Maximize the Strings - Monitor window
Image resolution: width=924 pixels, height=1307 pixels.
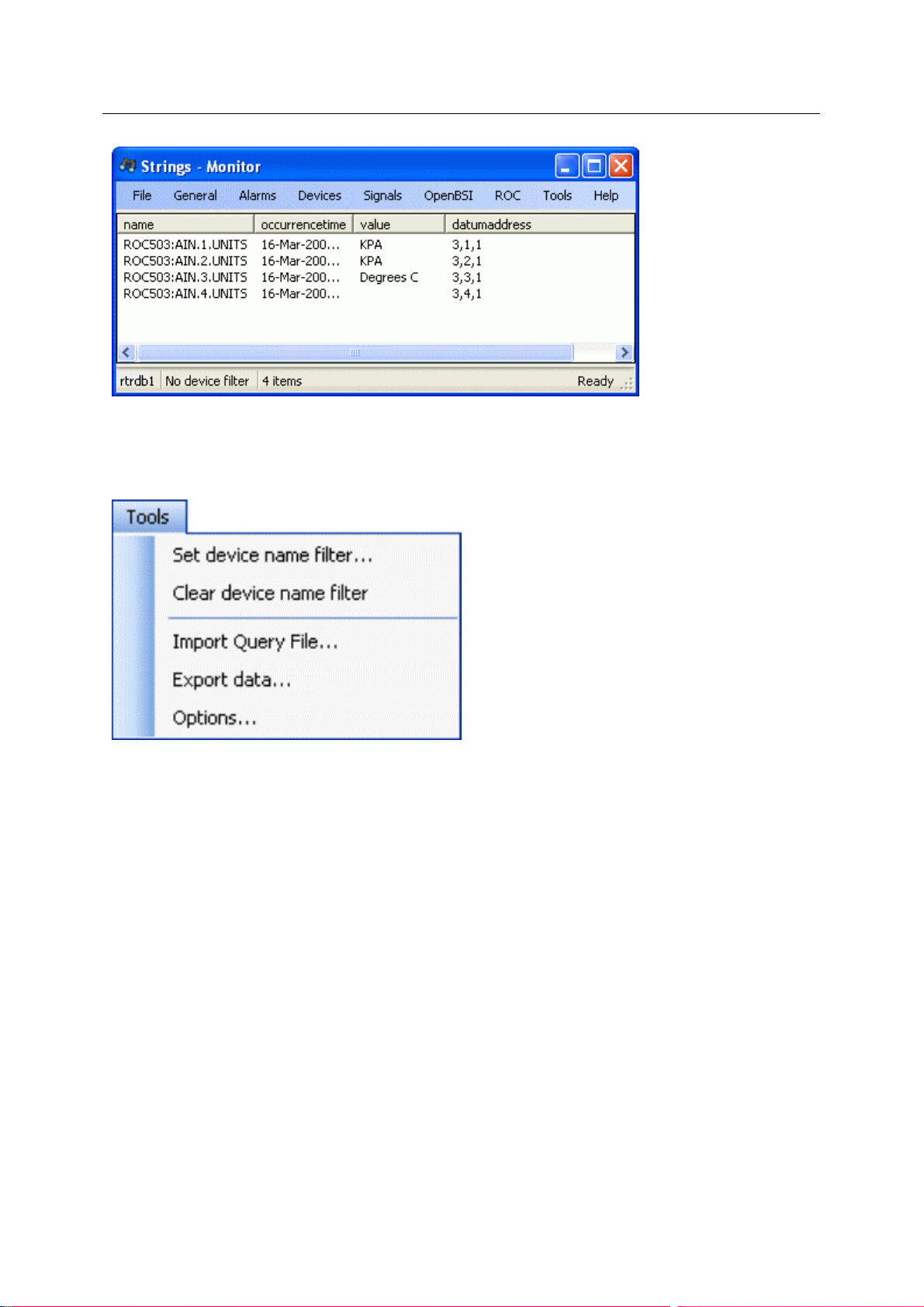coord(594,165)
